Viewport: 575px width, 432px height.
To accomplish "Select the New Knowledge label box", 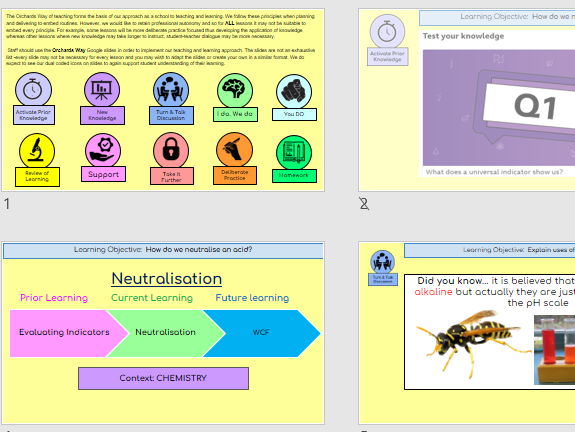I will pos(102,115).
